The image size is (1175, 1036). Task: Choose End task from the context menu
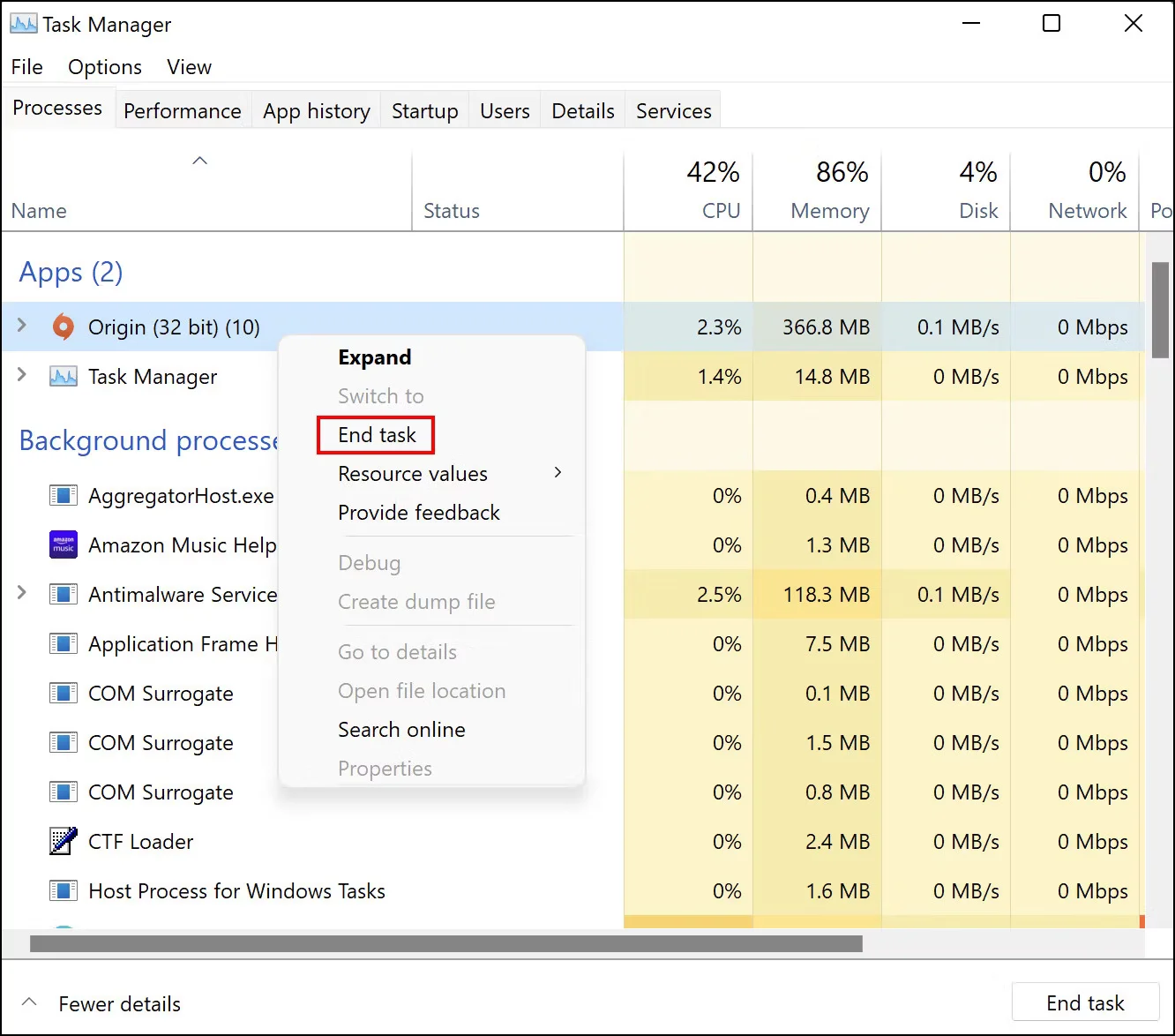click(x=377, y=435)
